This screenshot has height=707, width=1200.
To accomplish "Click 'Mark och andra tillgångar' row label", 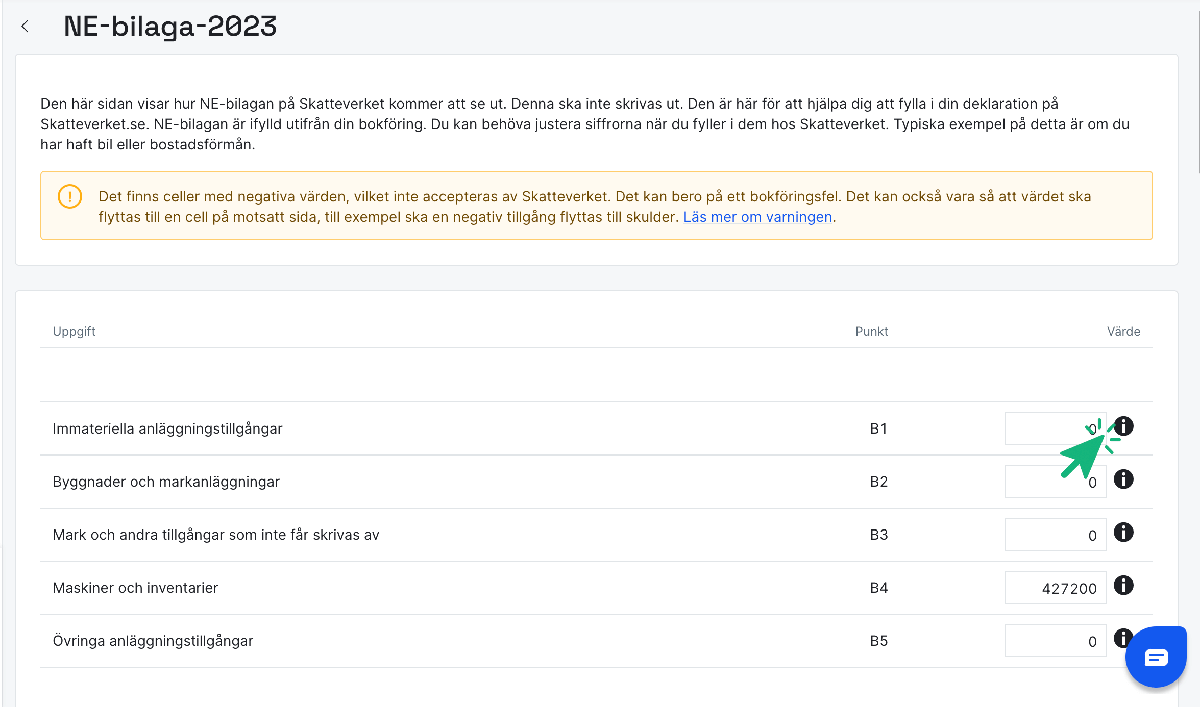I will tap(216, 535).
